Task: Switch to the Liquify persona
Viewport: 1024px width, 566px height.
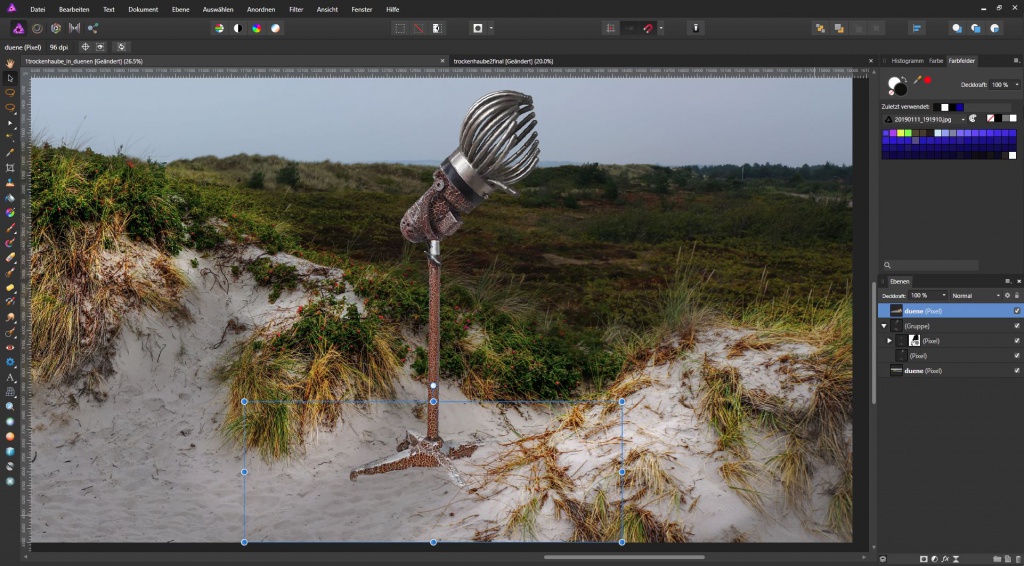Action: tap(37, 28)
